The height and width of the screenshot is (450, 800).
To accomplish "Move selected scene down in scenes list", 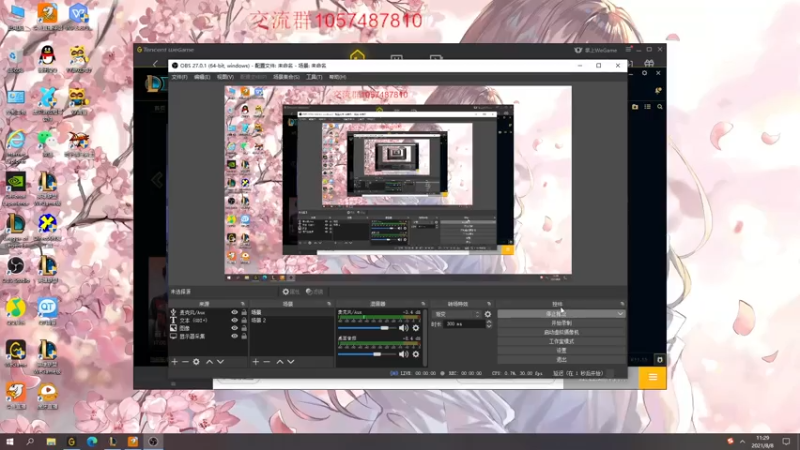I will point(291,362).
